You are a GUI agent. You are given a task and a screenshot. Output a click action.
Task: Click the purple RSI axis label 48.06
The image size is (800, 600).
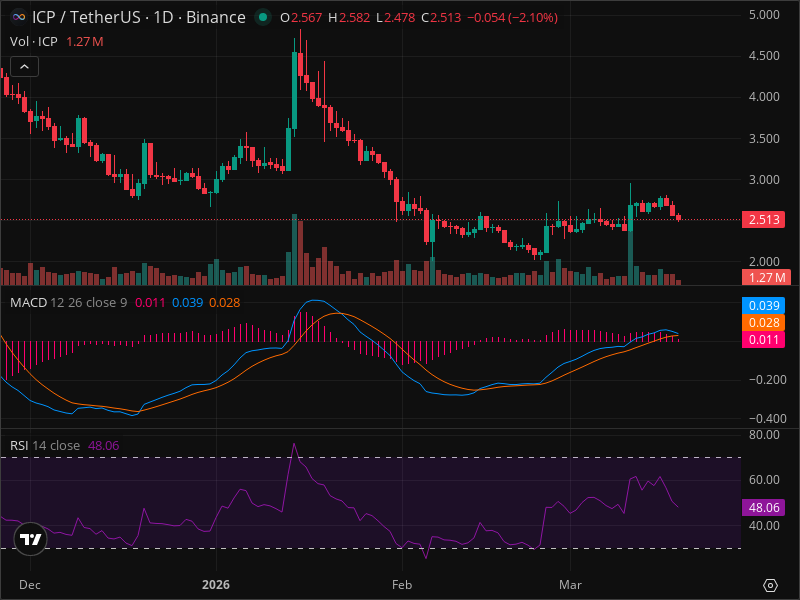pos(763,507)
